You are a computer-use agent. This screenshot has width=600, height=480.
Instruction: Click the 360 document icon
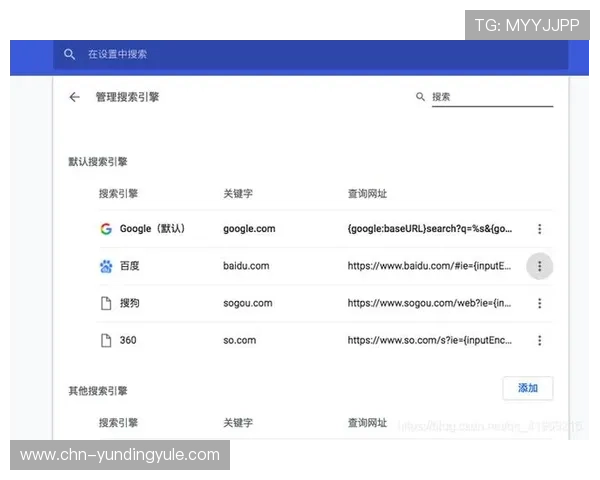coord(106,340)
